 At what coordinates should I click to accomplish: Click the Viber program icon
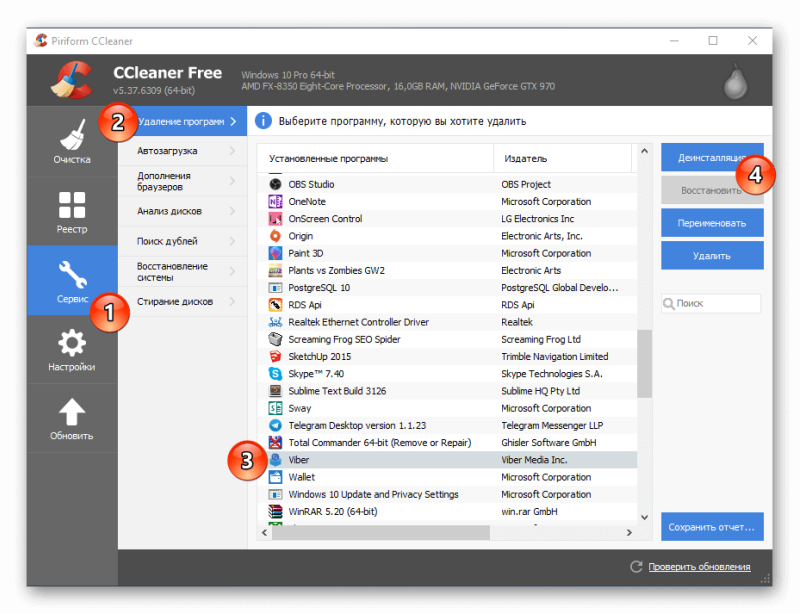pyautogui.click(x=275, y=460)
